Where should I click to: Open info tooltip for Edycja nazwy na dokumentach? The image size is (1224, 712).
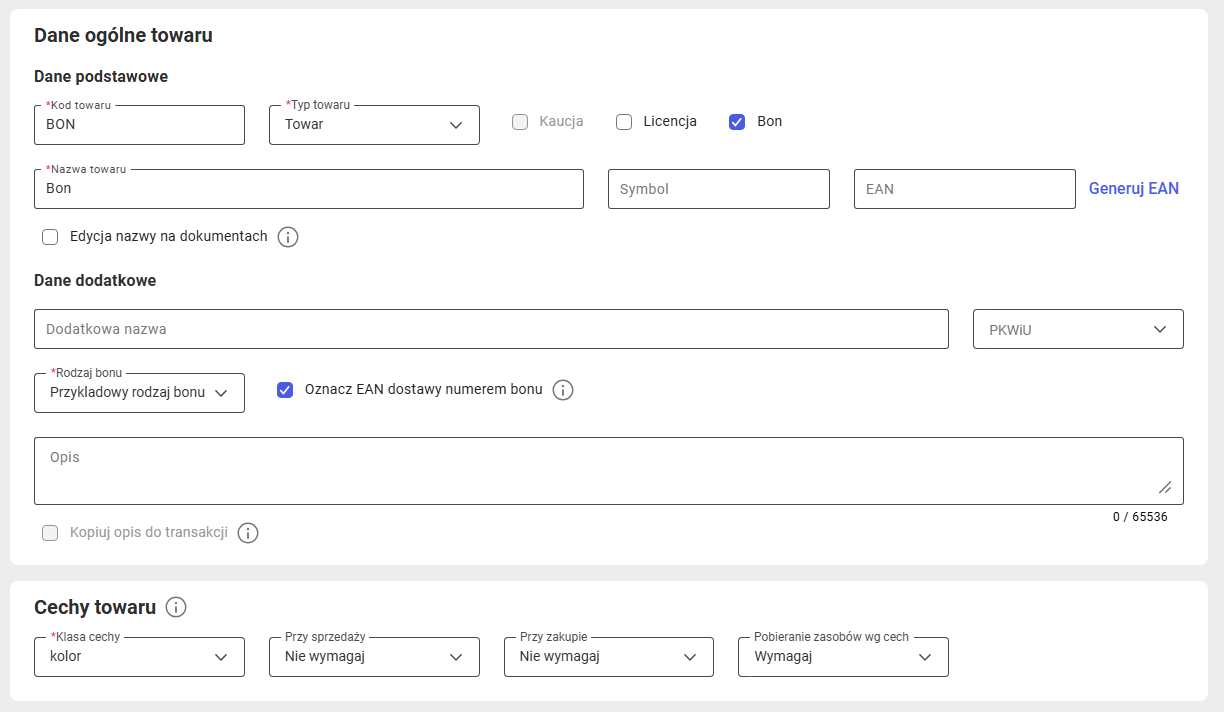[x=288, y=237]
